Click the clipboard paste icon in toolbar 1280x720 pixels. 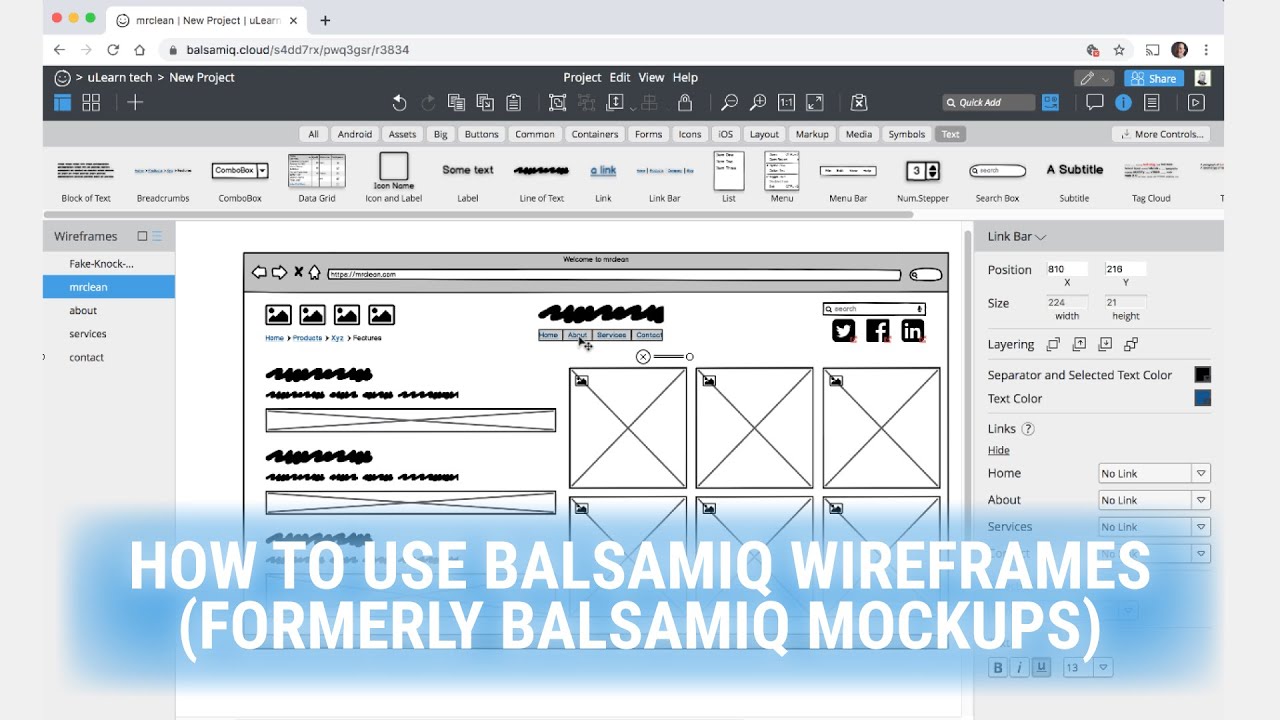pos(514,102)
